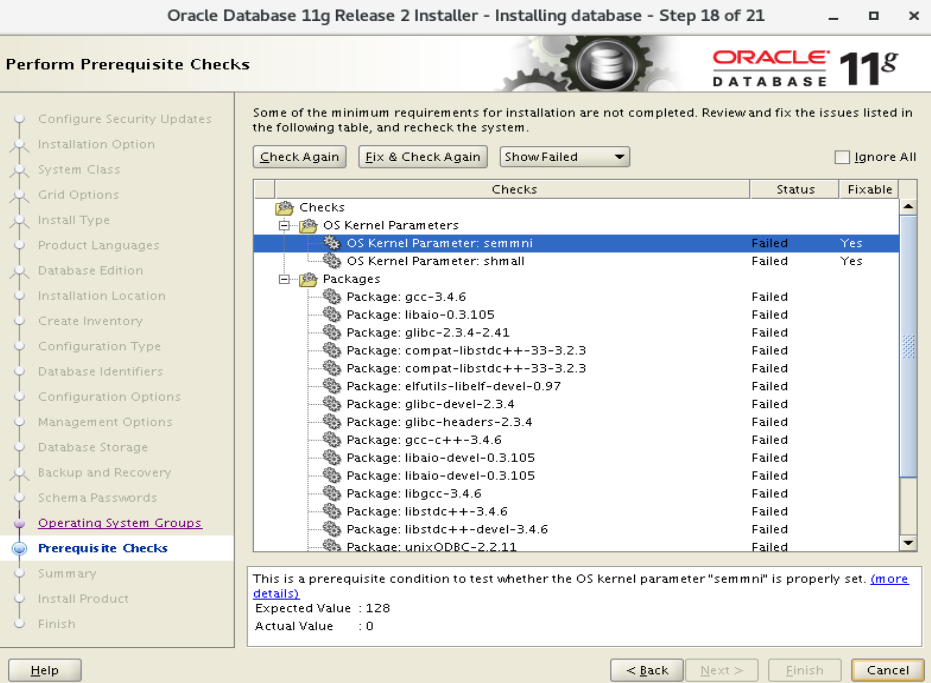The height and width of the screenshot is (683, 931).
Task: Click gear icon beside libstdc++-3.4.6 package
Action: (x=332, y=511)
